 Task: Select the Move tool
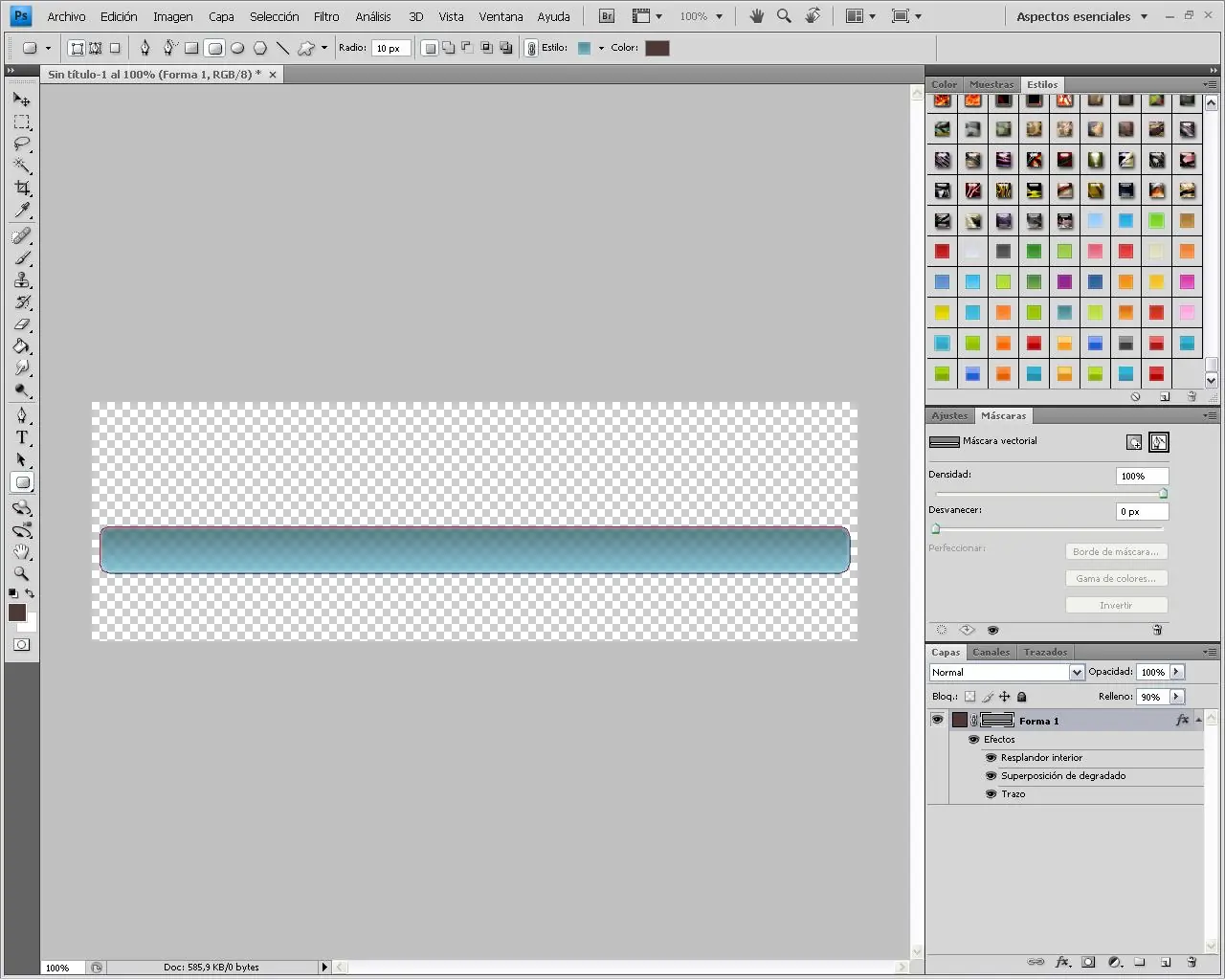21,100
